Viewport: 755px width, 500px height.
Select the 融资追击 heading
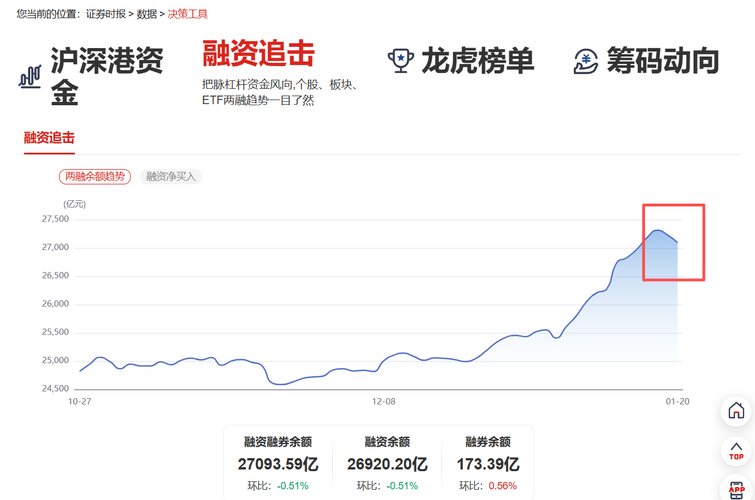point(259,53)
